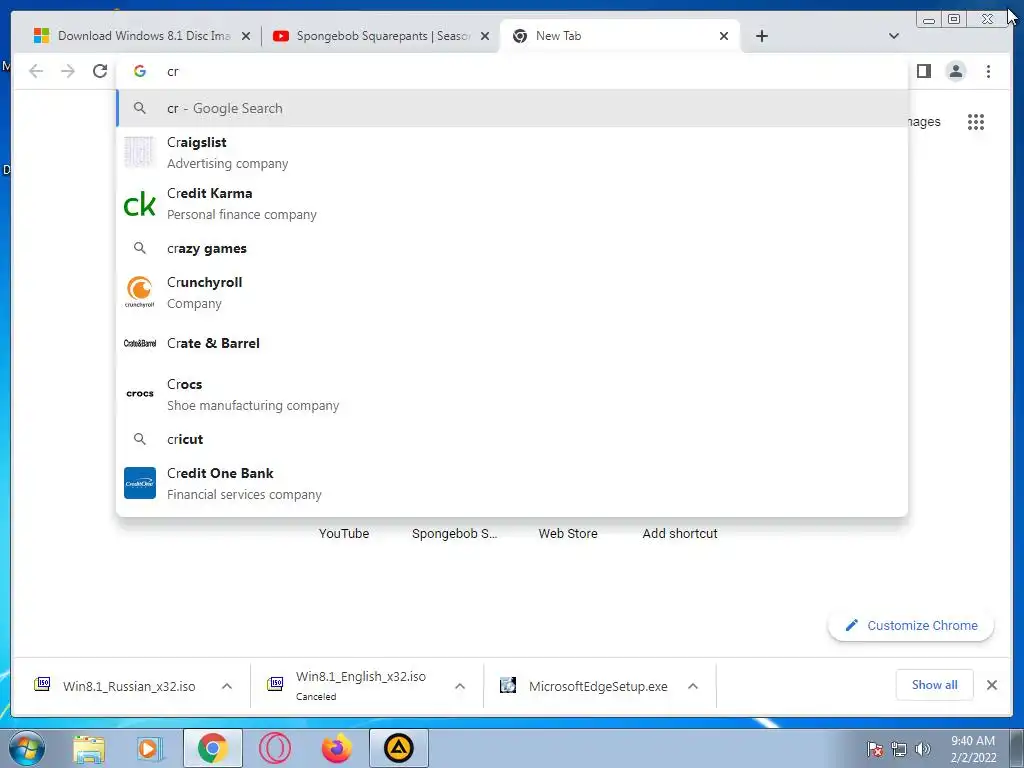This screenshot has height=768, width=1024.
Task: Open Windows Explorer from taskbar
Action: click(x=89, y=748)
